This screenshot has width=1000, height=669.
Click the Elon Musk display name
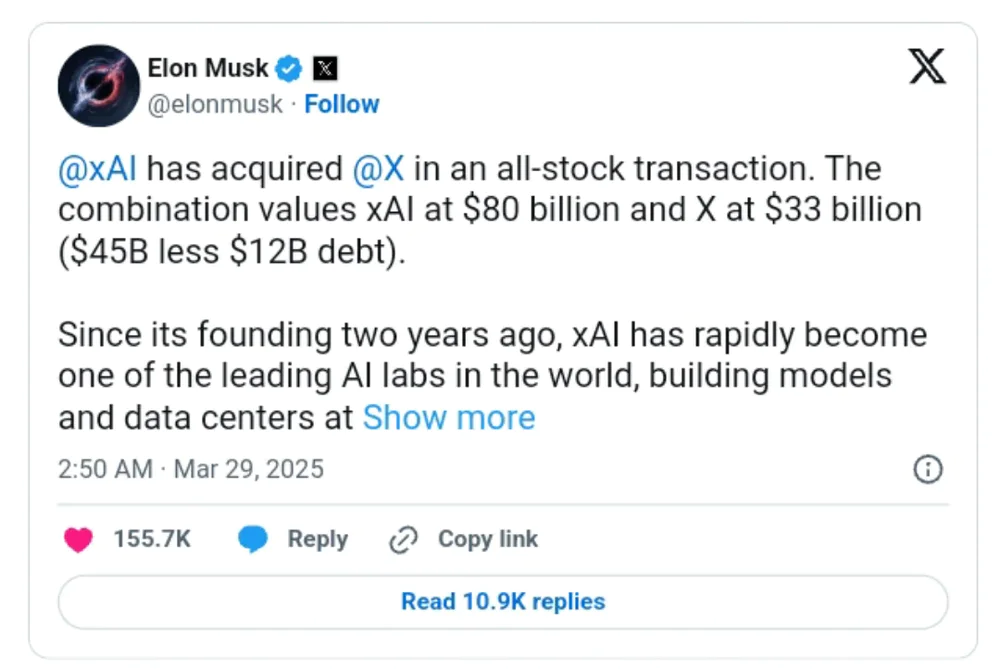tap(208, 69)
